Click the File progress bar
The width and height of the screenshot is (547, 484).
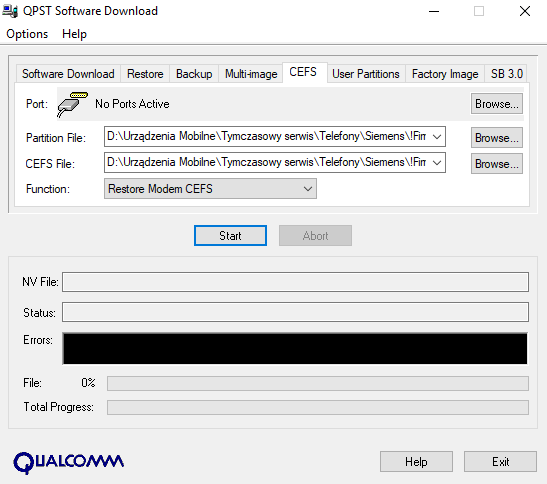[318, 383]
